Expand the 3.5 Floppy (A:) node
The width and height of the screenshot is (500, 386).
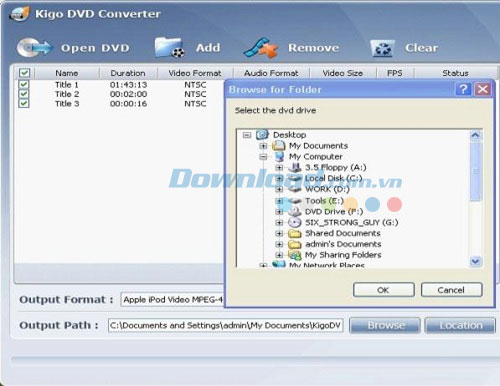click(279, 167)
